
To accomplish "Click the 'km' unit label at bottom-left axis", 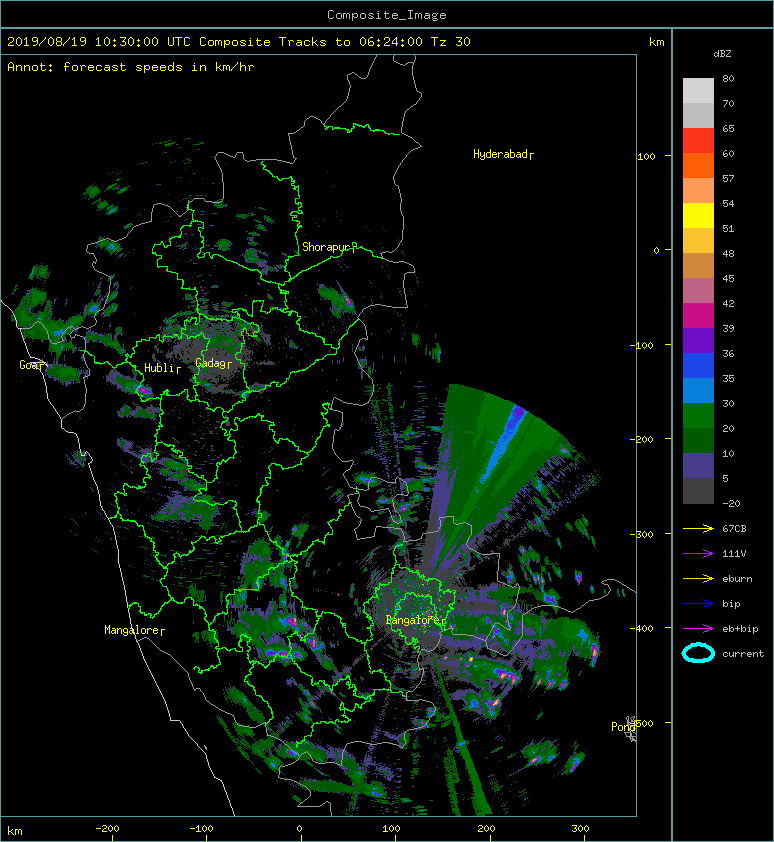I will pos(15,831).
